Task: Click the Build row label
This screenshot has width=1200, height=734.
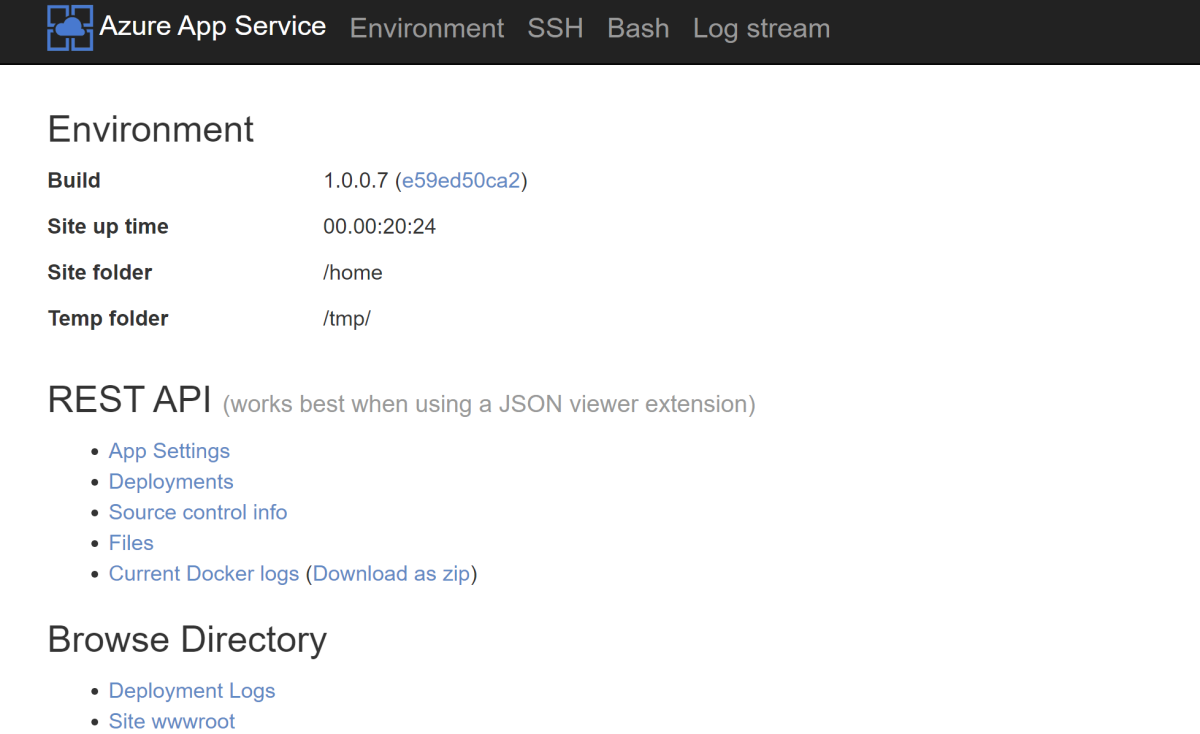Action: (74, 181)
